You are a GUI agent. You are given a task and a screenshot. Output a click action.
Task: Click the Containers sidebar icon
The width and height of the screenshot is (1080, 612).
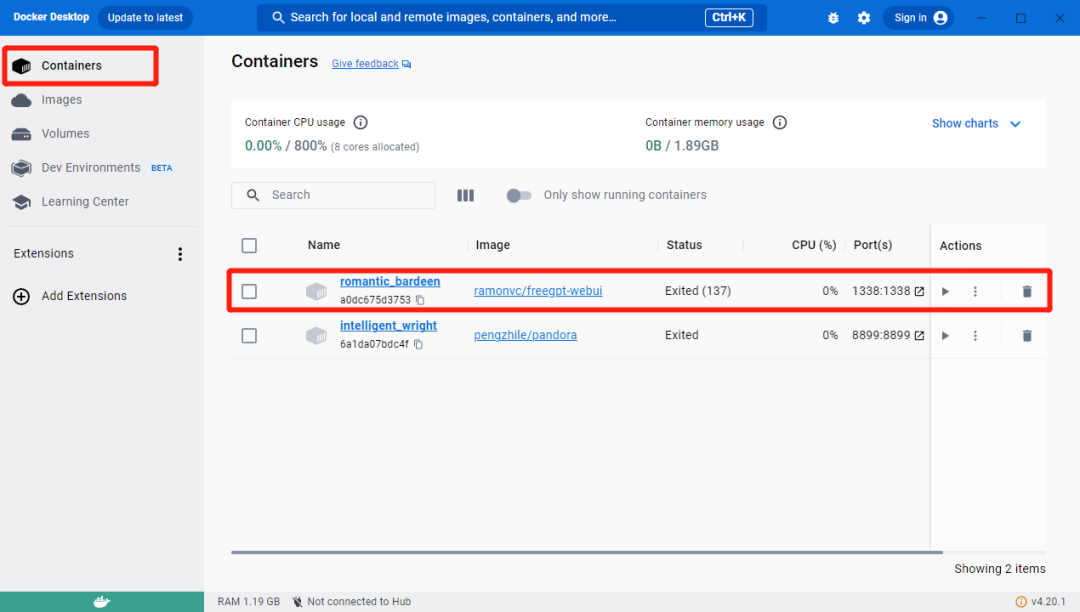[21, 65]
